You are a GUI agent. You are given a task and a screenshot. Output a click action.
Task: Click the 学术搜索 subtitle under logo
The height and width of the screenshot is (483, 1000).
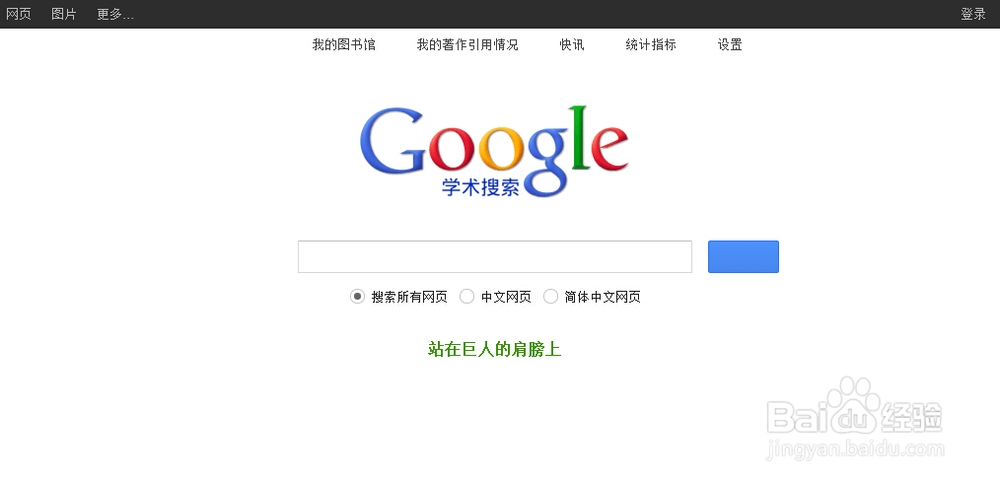coord(480,186)
